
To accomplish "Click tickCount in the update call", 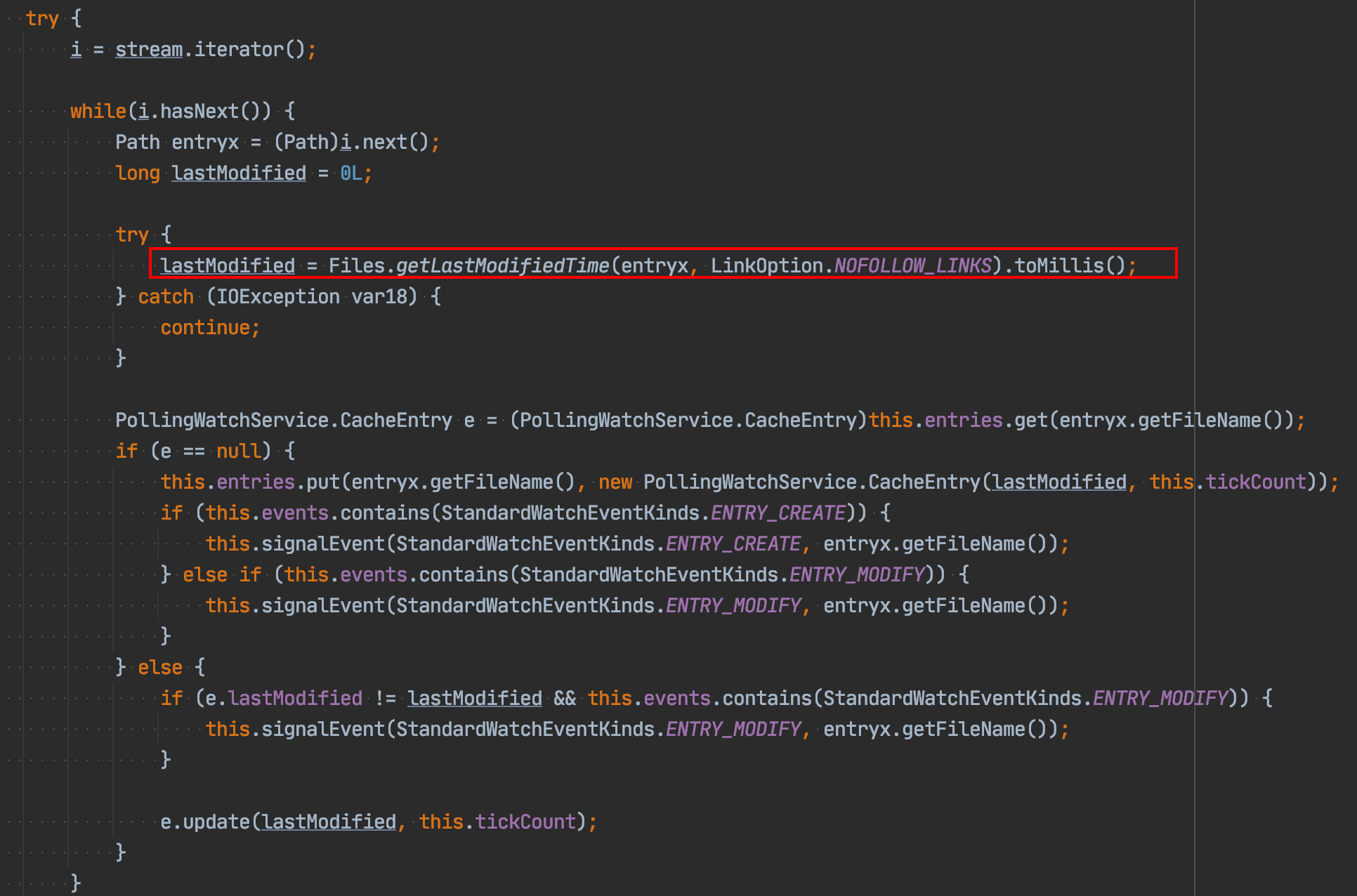I will point(525,822).
